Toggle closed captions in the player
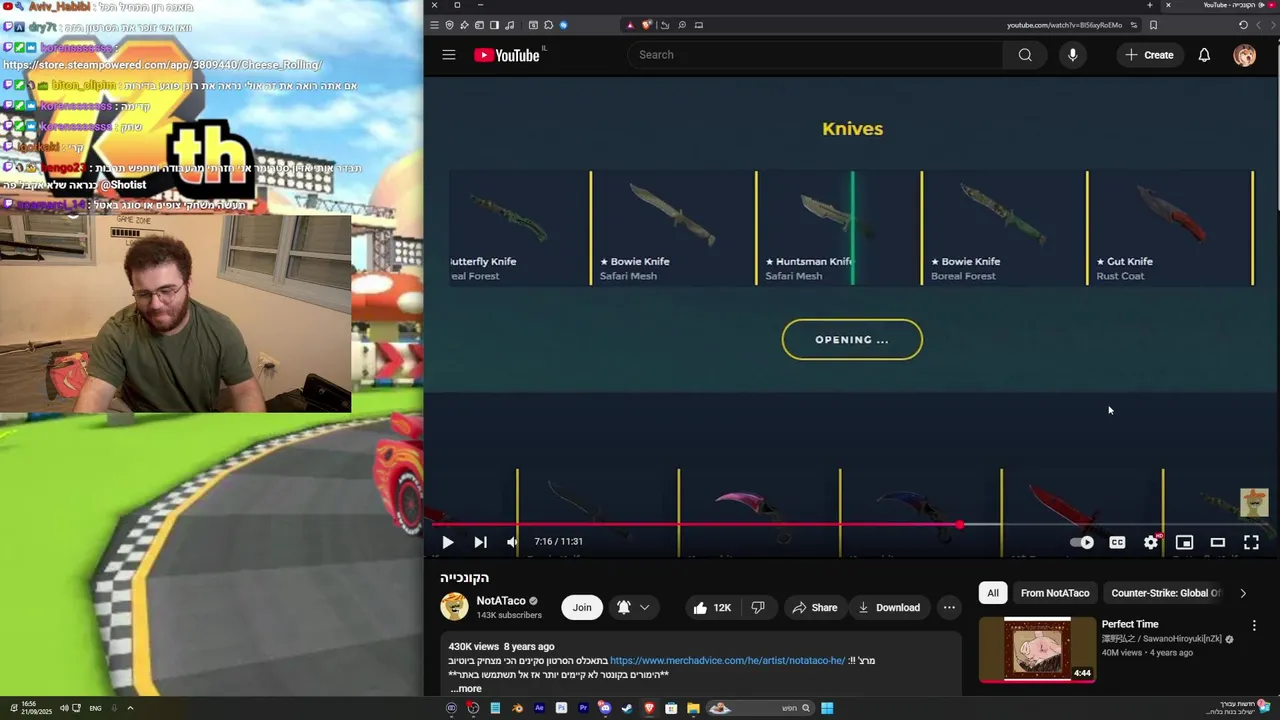1280x720 pixels. (1117, 542)
